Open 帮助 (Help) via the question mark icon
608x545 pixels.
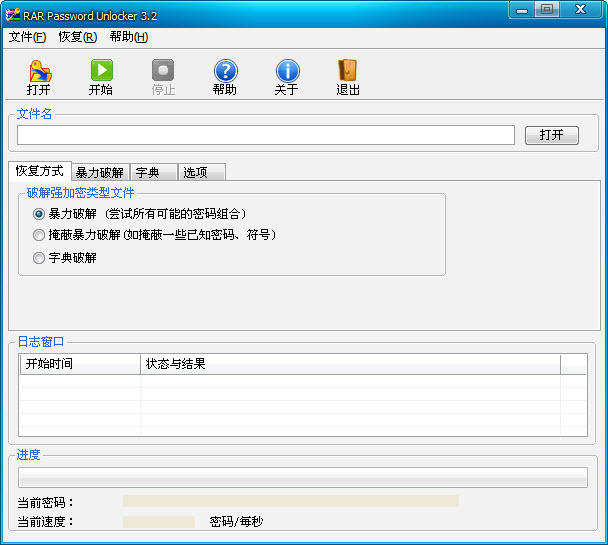(225, 72)
